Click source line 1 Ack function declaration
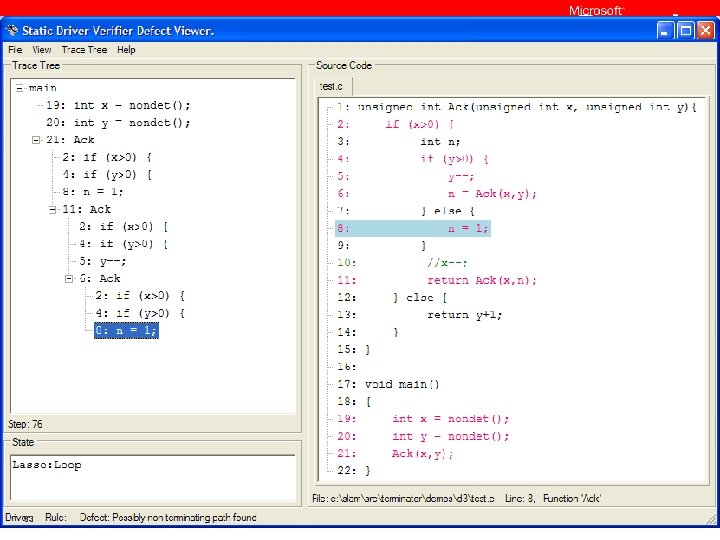720x540 pixels. 517,107
